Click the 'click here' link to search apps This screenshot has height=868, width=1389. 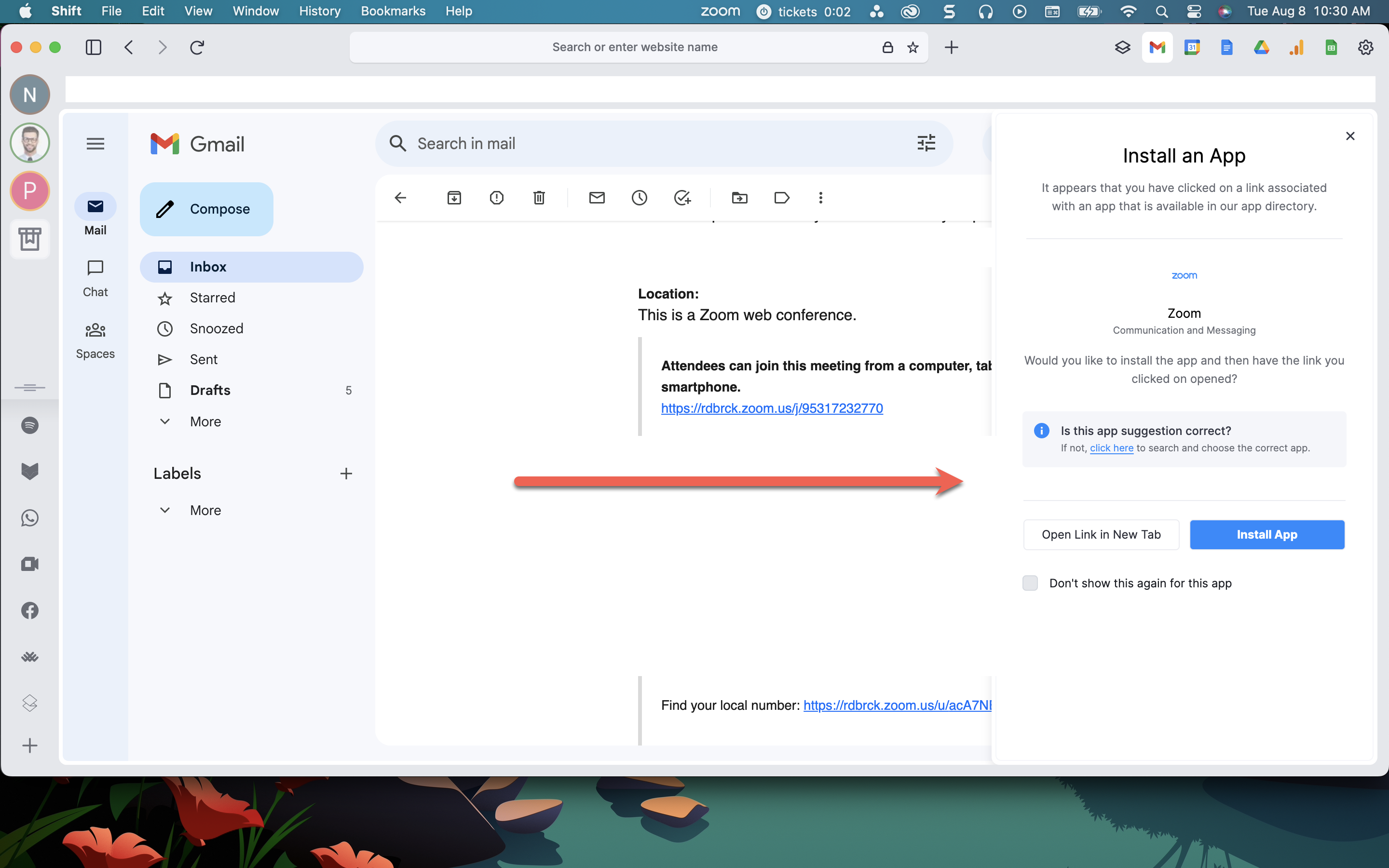1111,448
